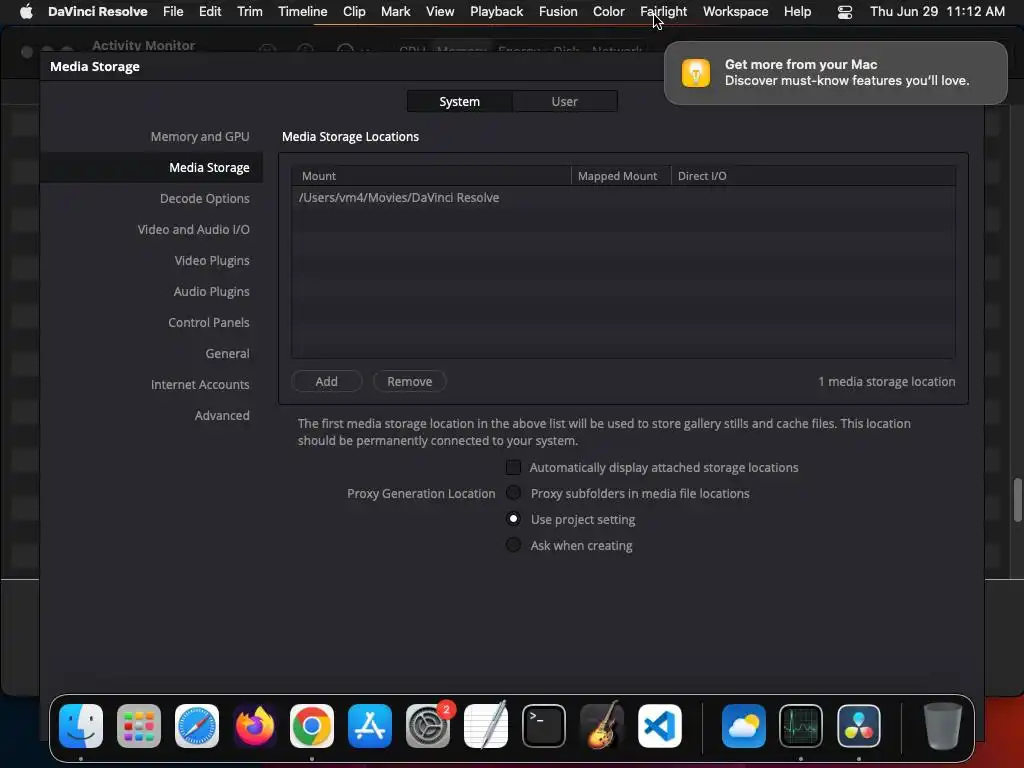Switch to the System tab
The image size is (1024, 768).
pyautogui.click(x=459, y=101)
